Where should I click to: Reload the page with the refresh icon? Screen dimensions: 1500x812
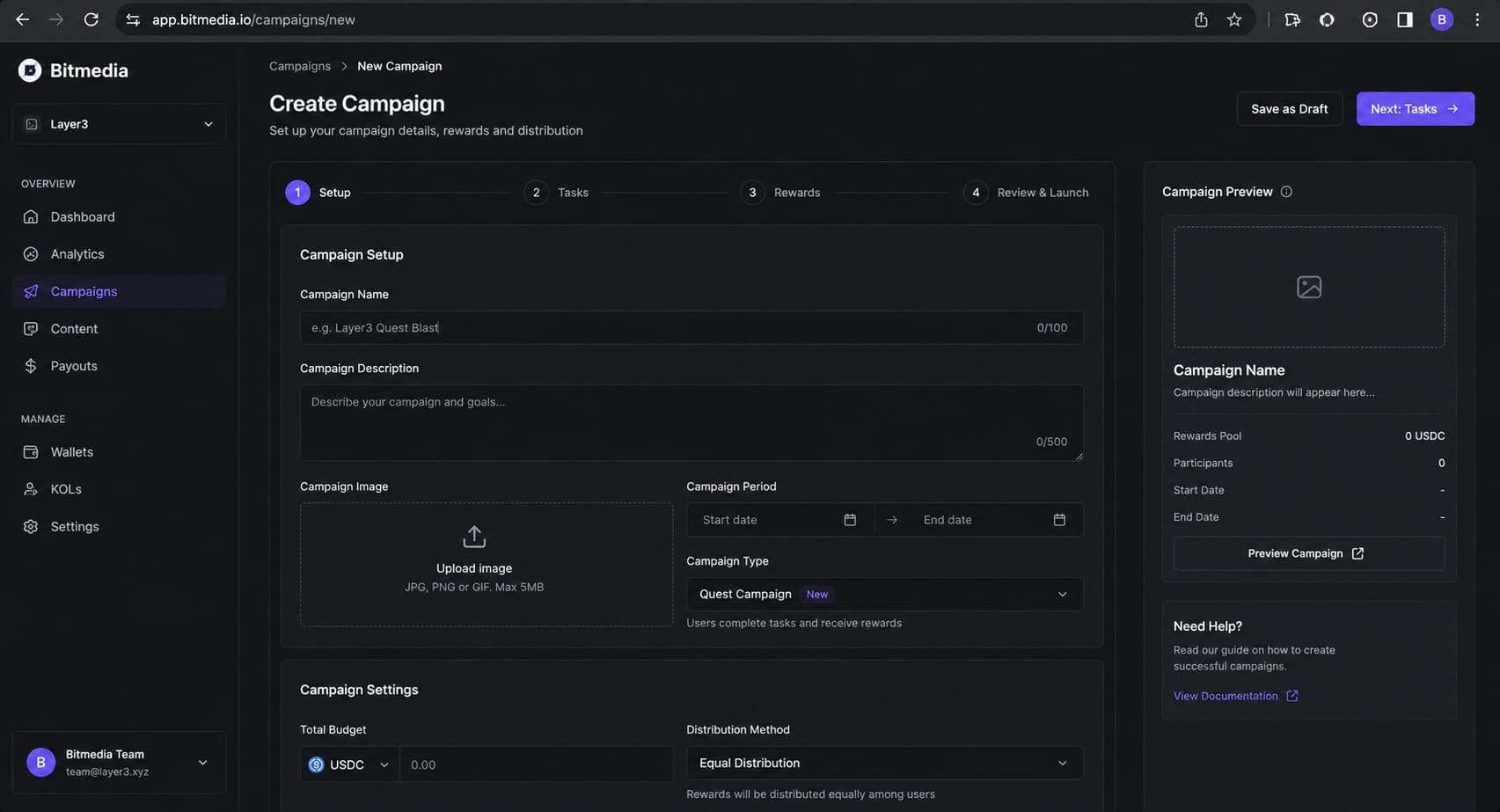click(91, 19)
